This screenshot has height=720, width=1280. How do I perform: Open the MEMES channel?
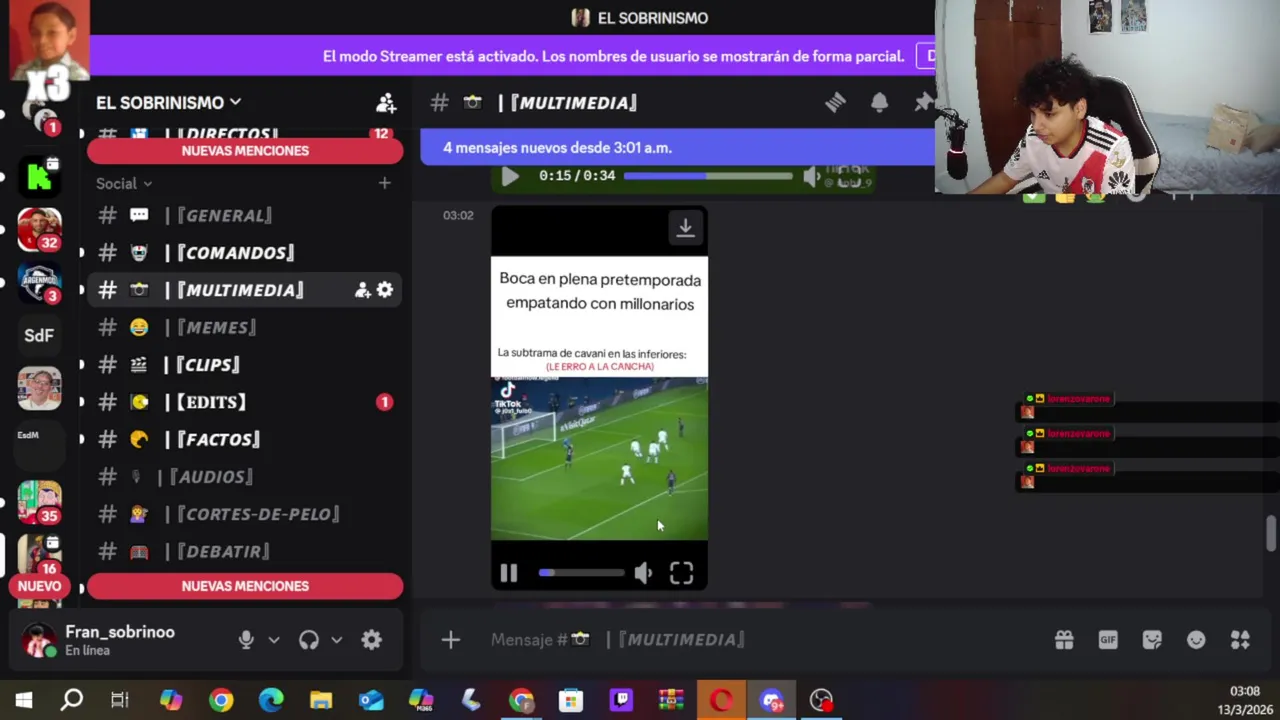click(x=245, y=327)
